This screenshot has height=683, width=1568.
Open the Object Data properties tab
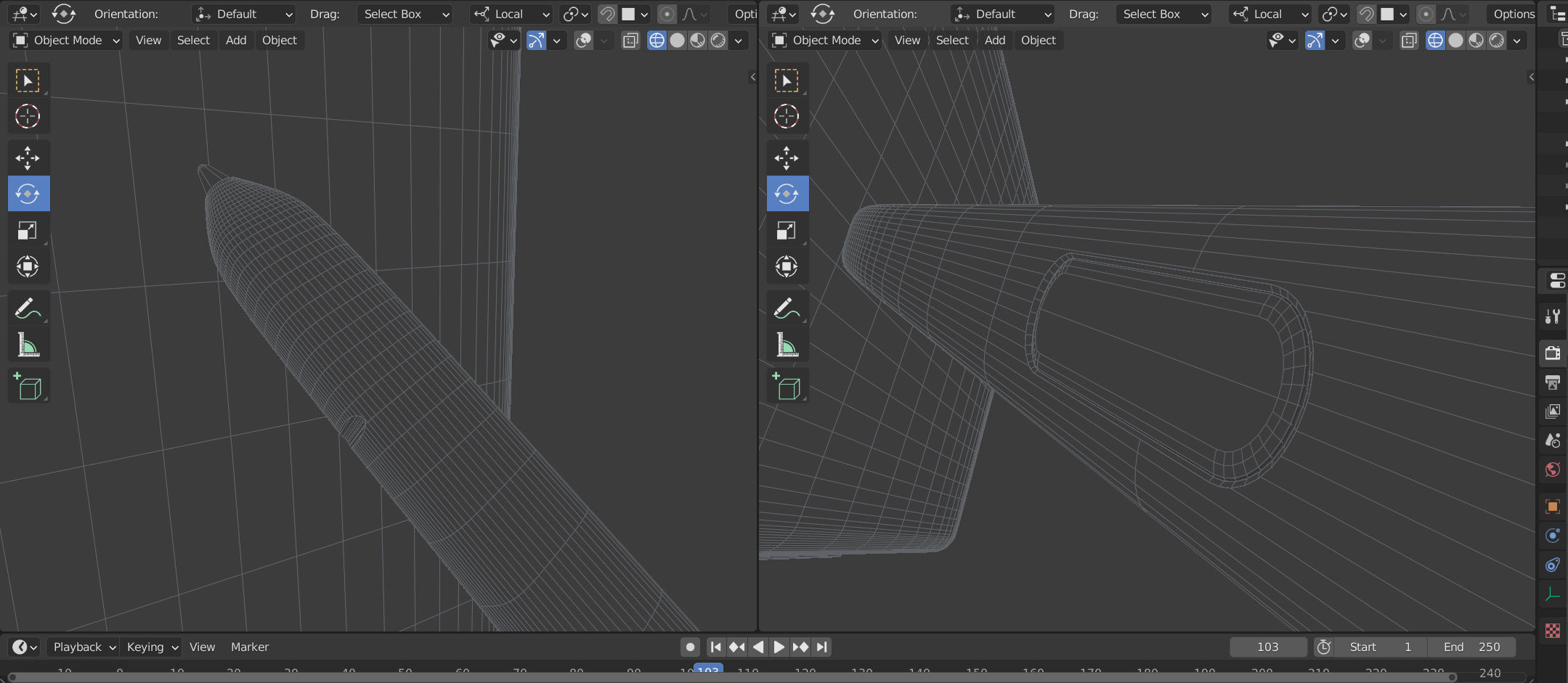tap(1553, 594)
